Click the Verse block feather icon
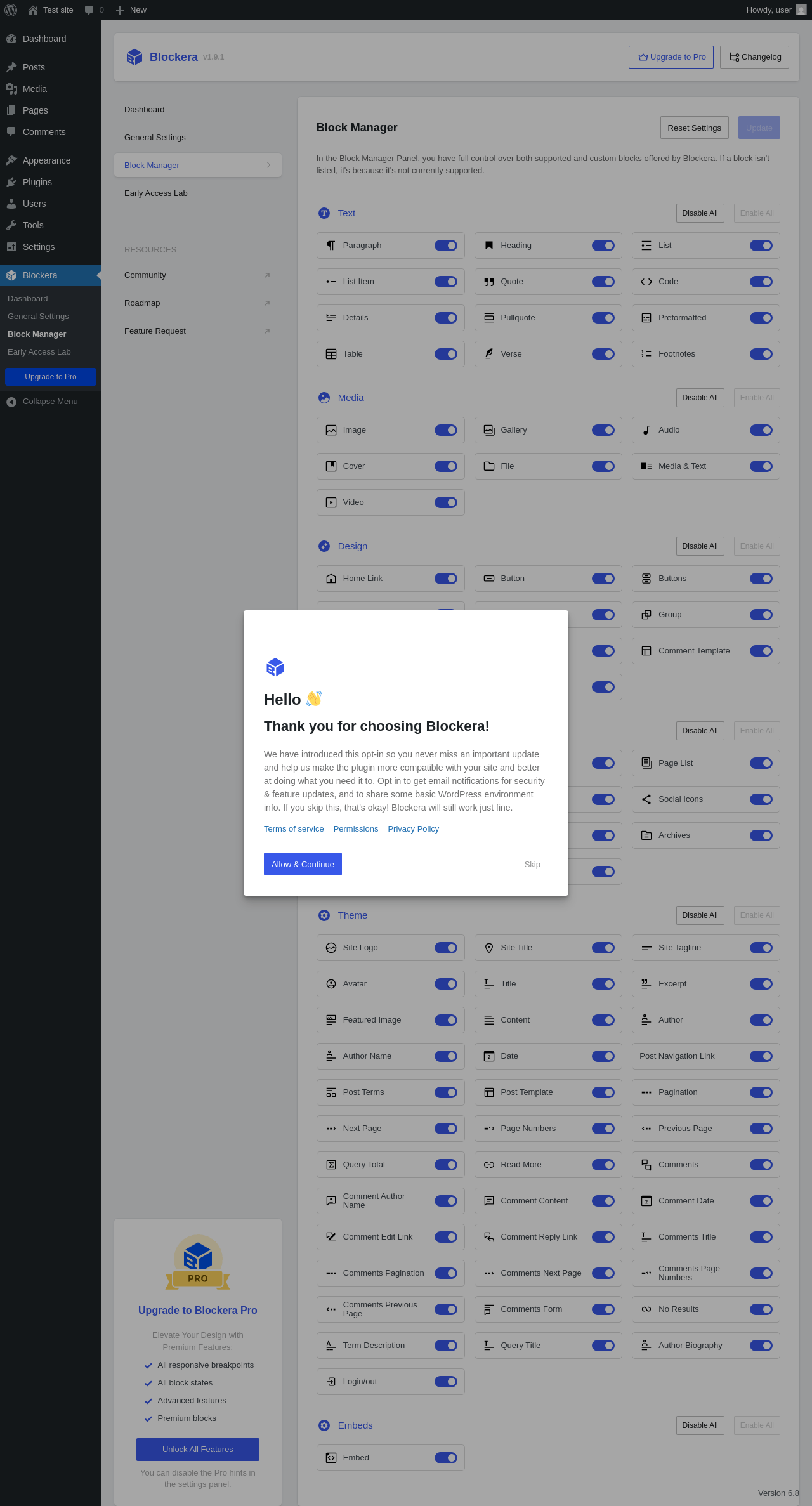 [489, 354]
